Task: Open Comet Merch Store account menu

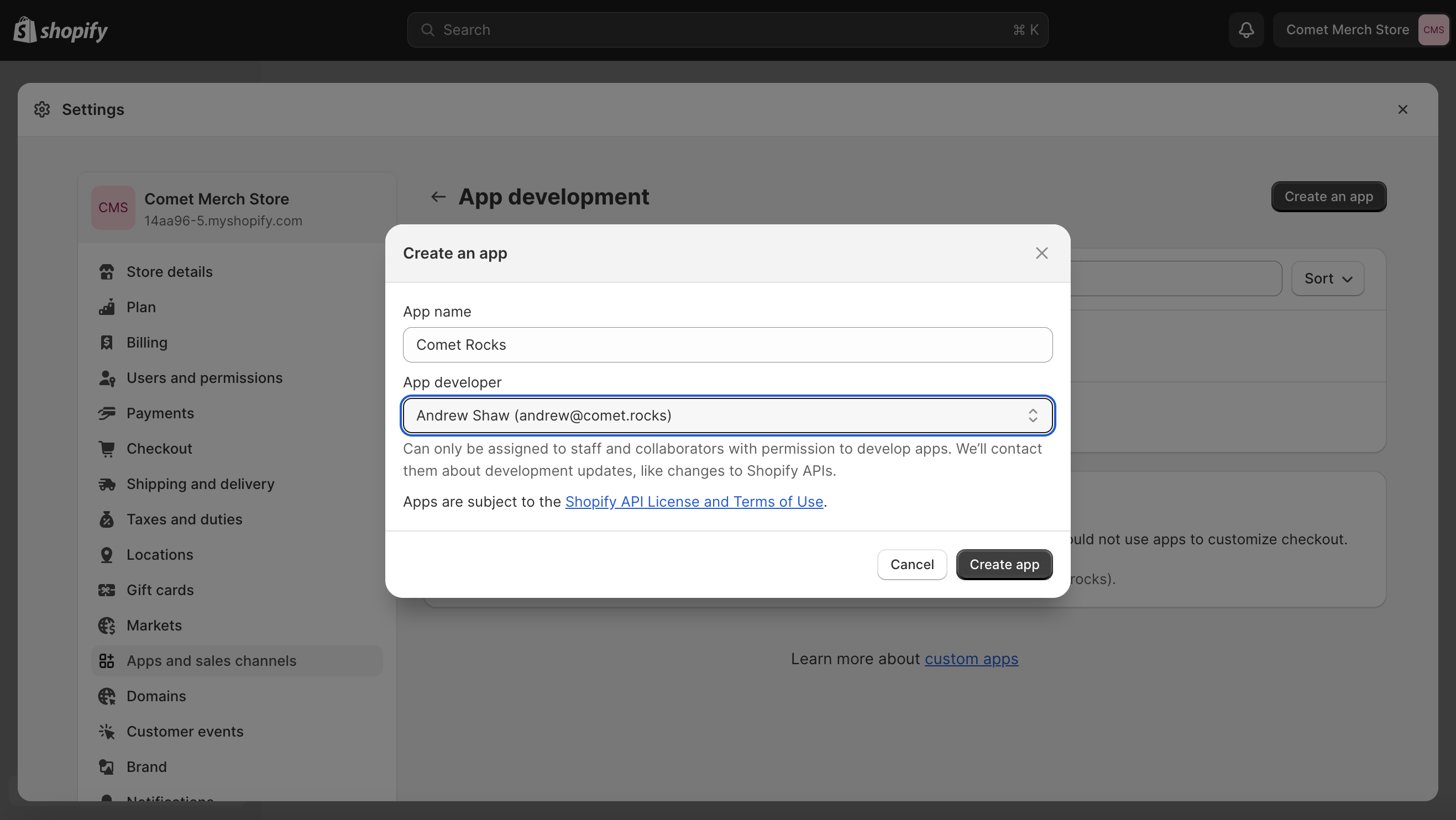Action: coord(1361,30)
